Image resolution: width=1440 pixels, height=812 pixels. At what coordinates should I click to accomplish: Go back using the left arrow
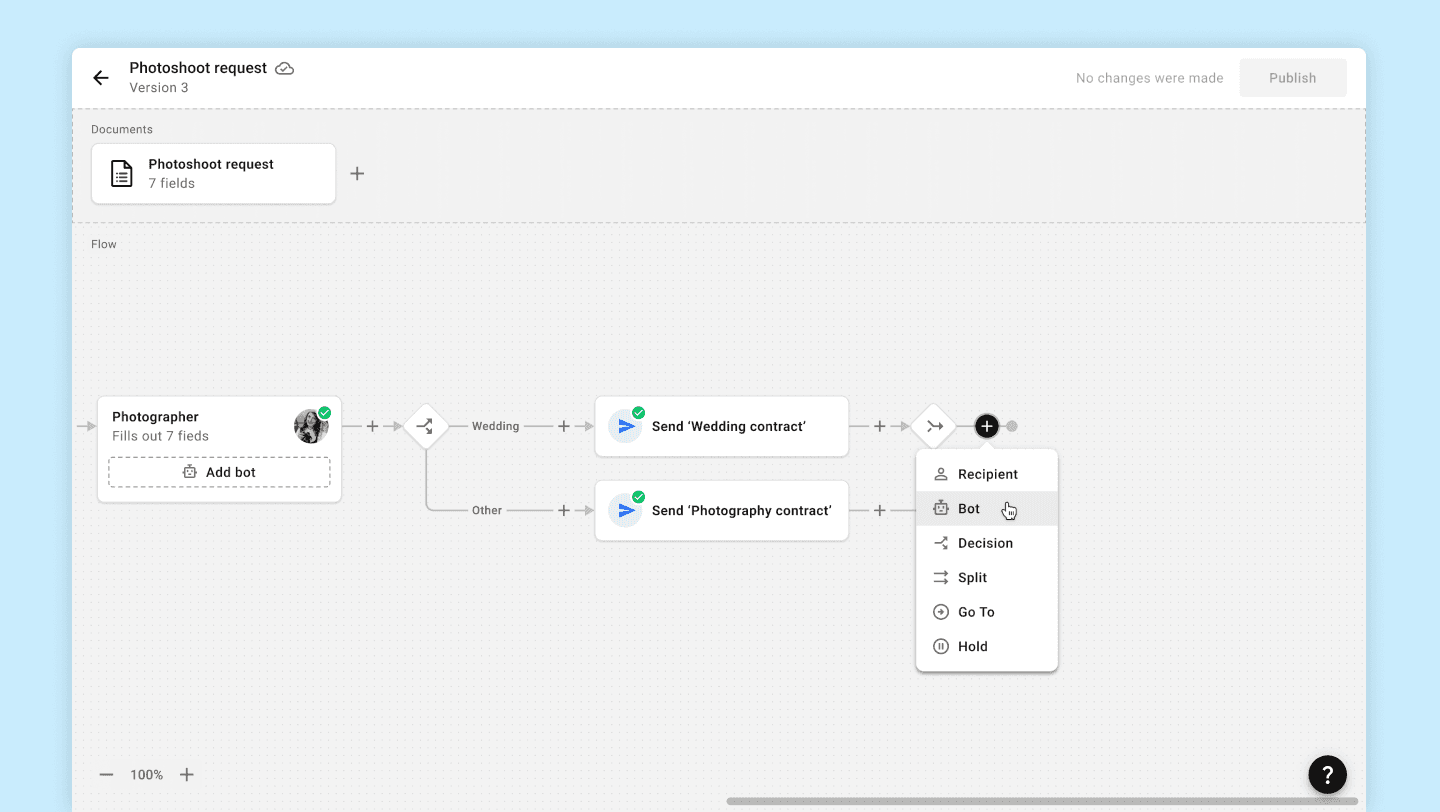[x=100, y=78]
